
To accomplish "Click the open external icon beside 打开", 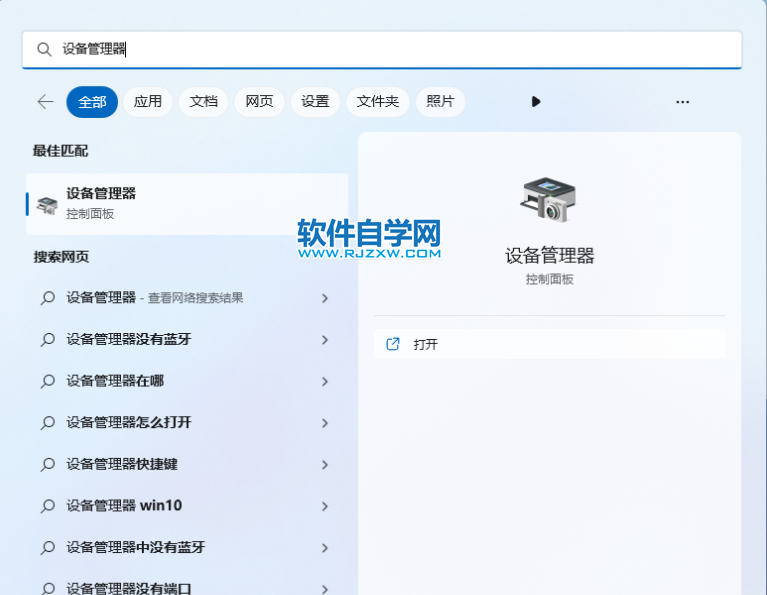I will coord(393,344).
